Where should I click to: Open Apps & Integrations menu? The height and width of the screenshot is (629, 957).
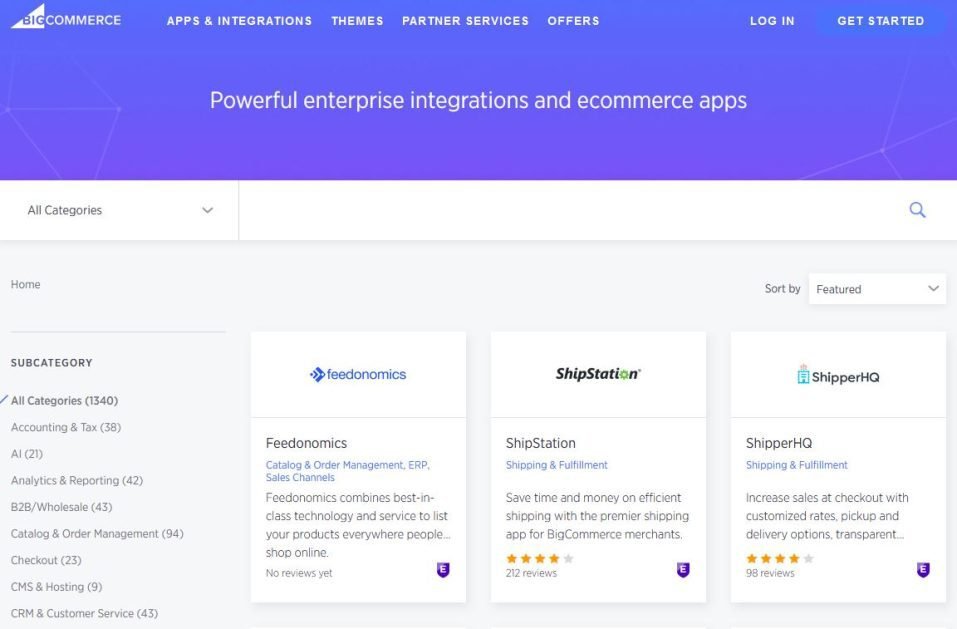point(239,21)
